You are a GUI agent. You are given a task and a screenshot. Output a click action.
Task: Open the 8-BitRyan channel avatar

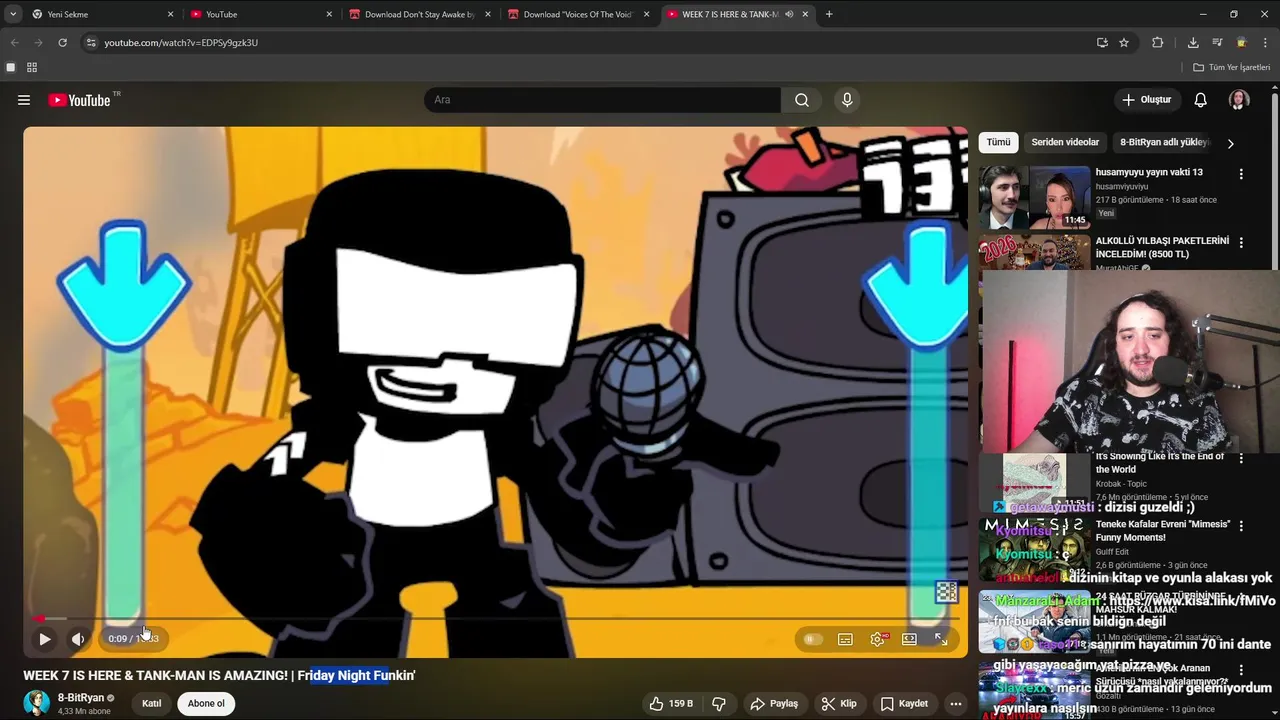pyautogui.click(x=37, y=703)
